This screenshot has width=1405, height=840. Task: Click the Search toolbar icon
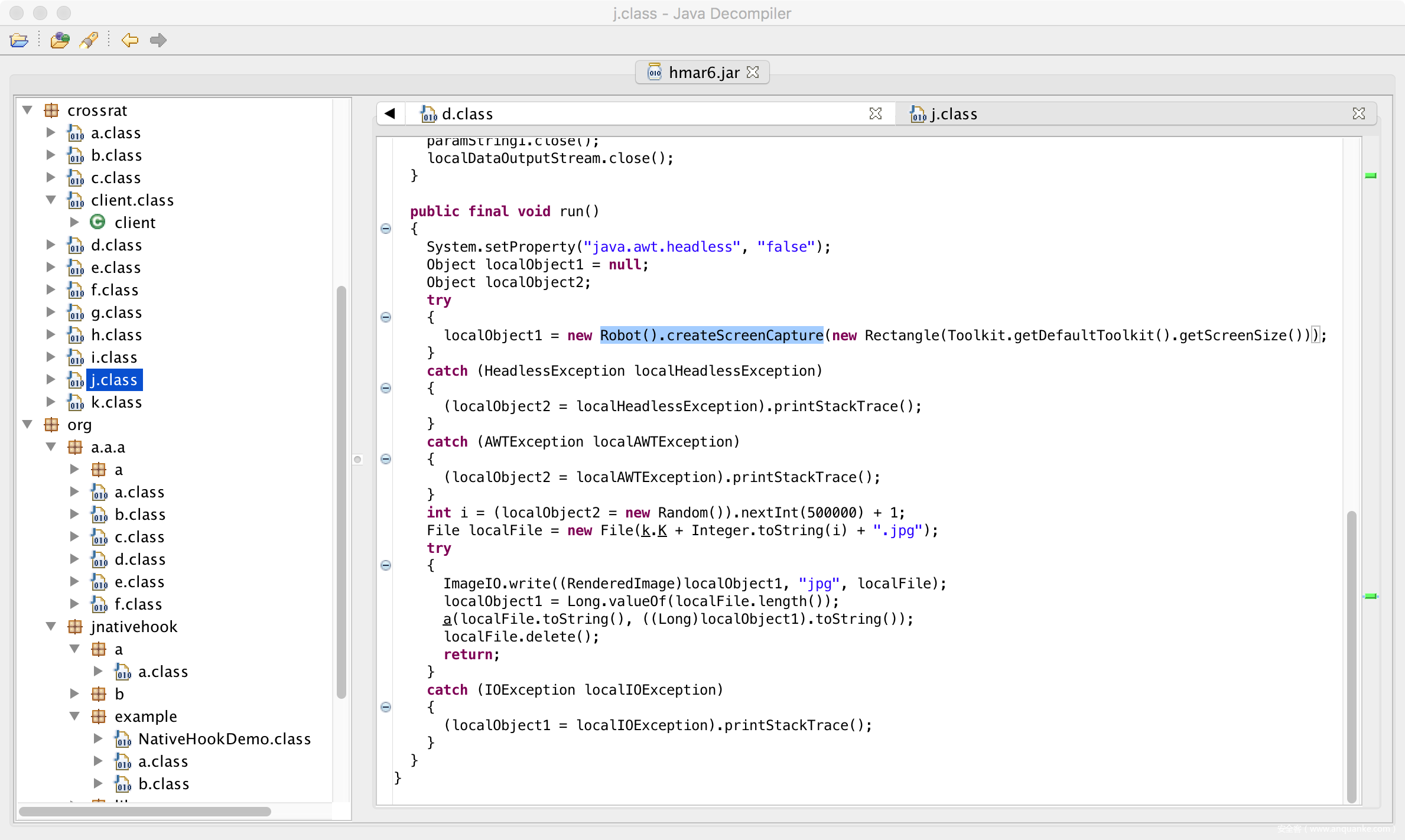pos(89,40)
